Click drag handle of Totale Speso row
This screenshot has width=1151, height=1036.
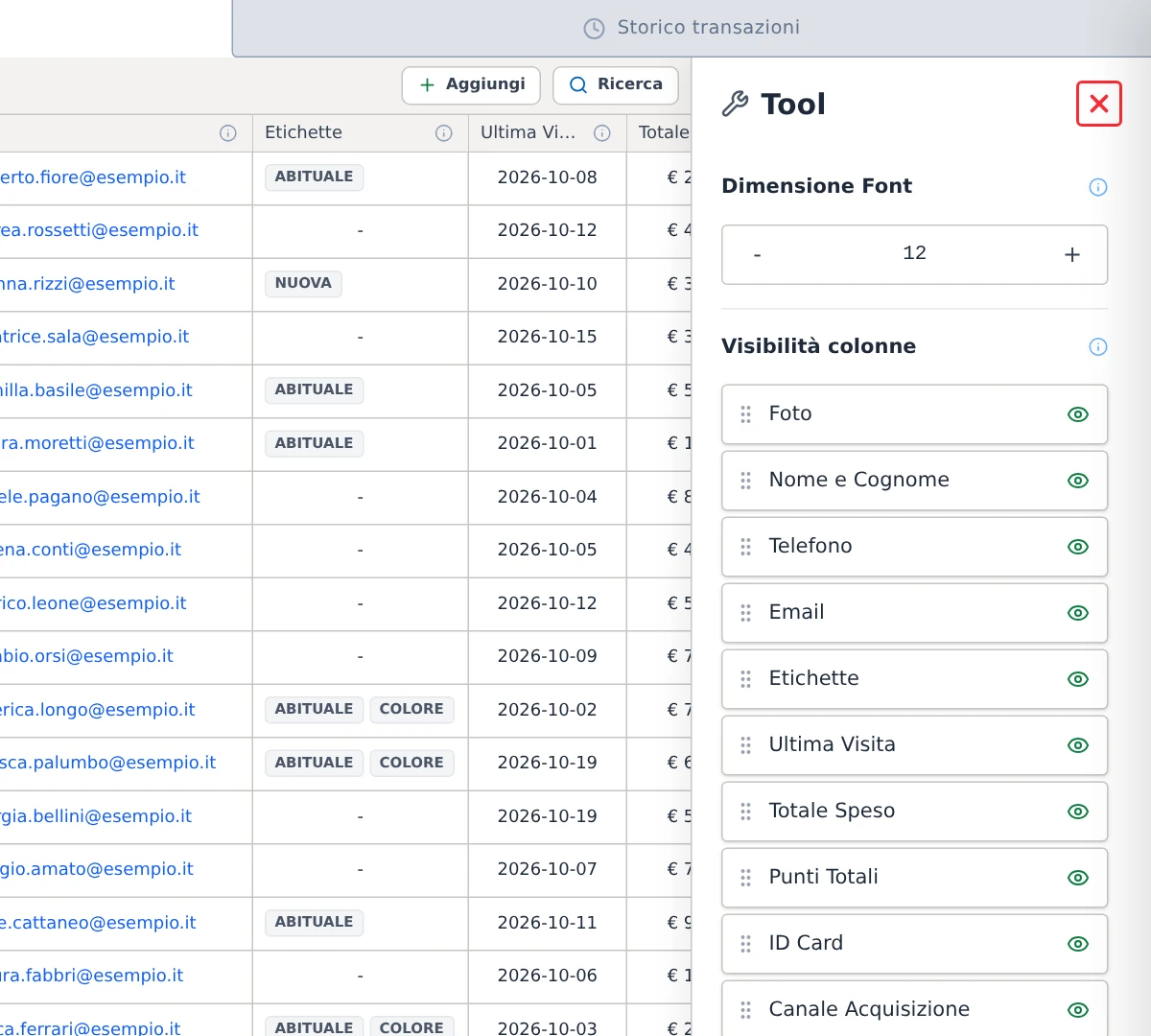point(746,812)
